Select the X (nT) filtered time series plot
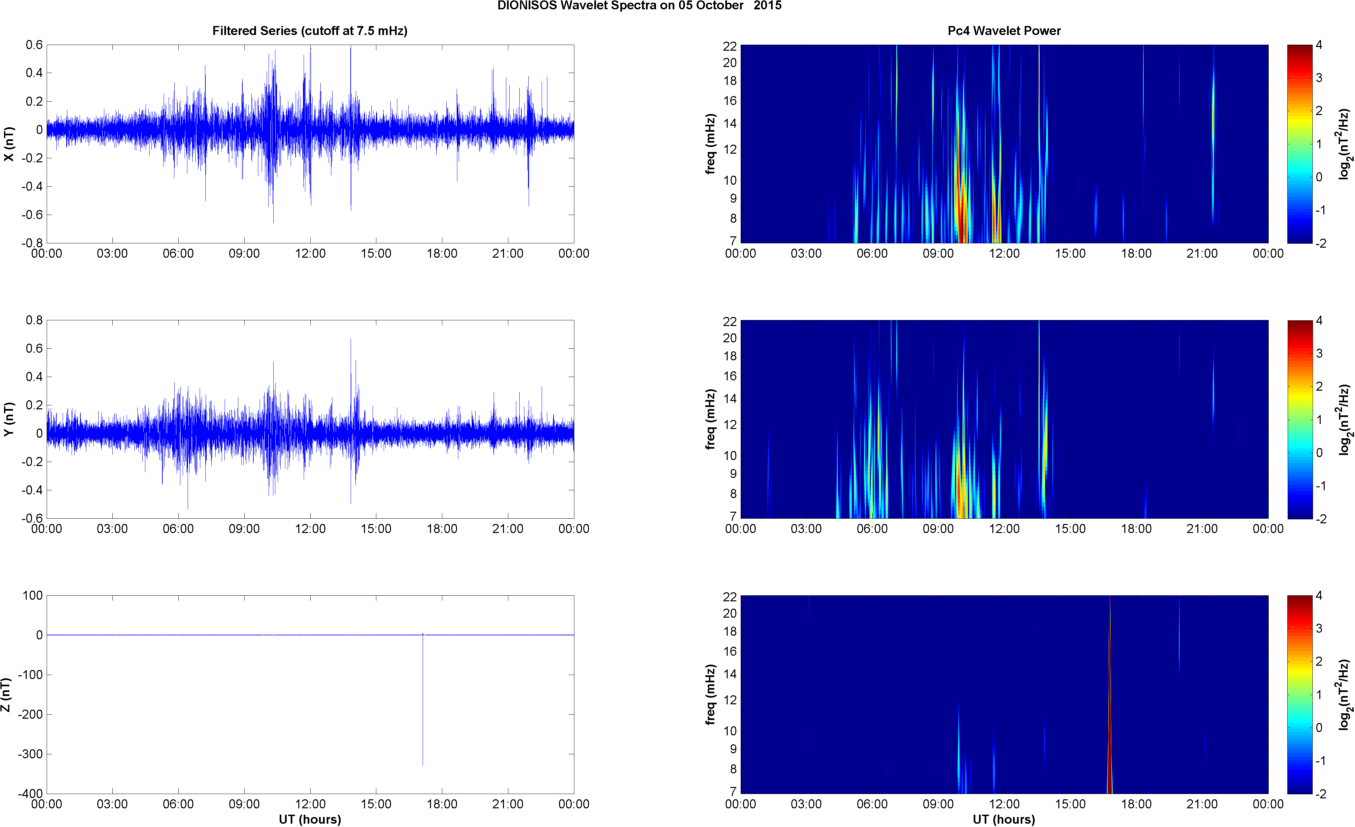Image resolution: width=1355 pixels, height=827 pixels. point(310,144)
